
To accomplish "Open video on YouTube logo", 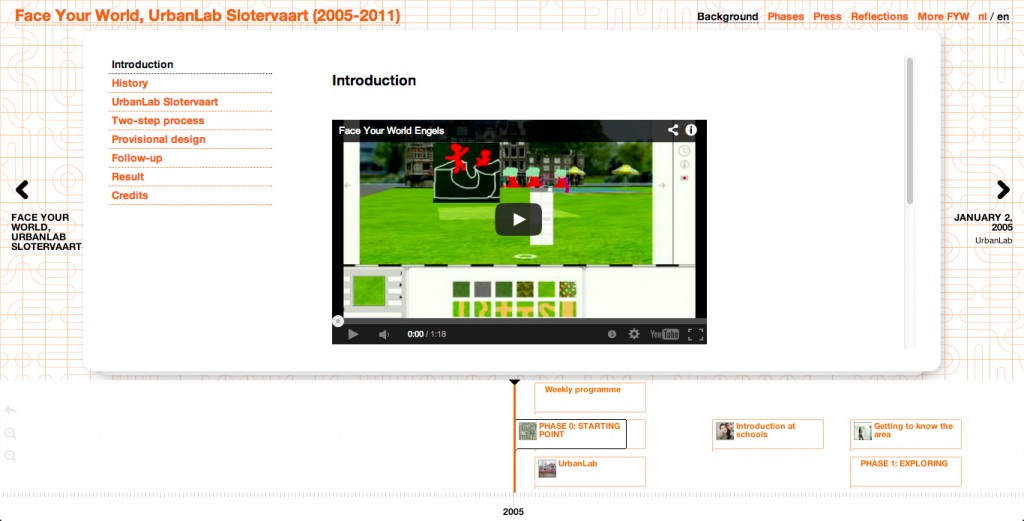I will (x=664, y=334).
